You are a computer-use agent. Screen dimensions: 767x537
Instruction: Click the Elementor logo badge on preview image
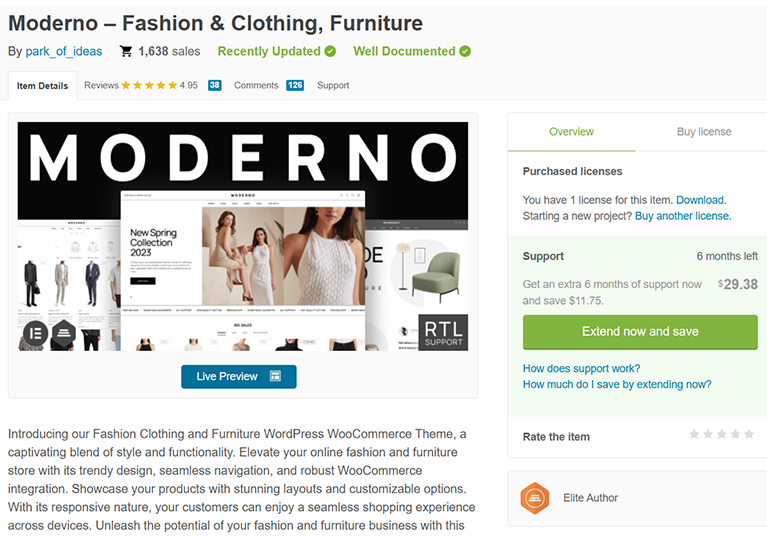coord(35,332)
